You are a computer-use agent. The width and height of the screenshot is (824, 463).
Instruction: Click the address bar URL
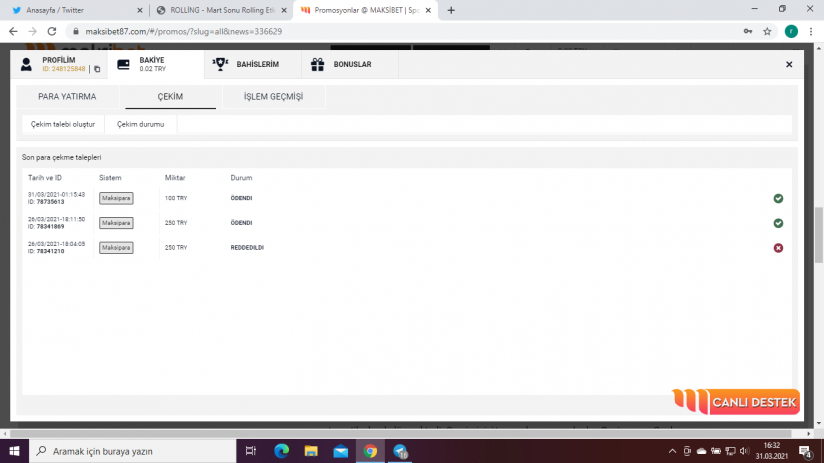point(183,32)
